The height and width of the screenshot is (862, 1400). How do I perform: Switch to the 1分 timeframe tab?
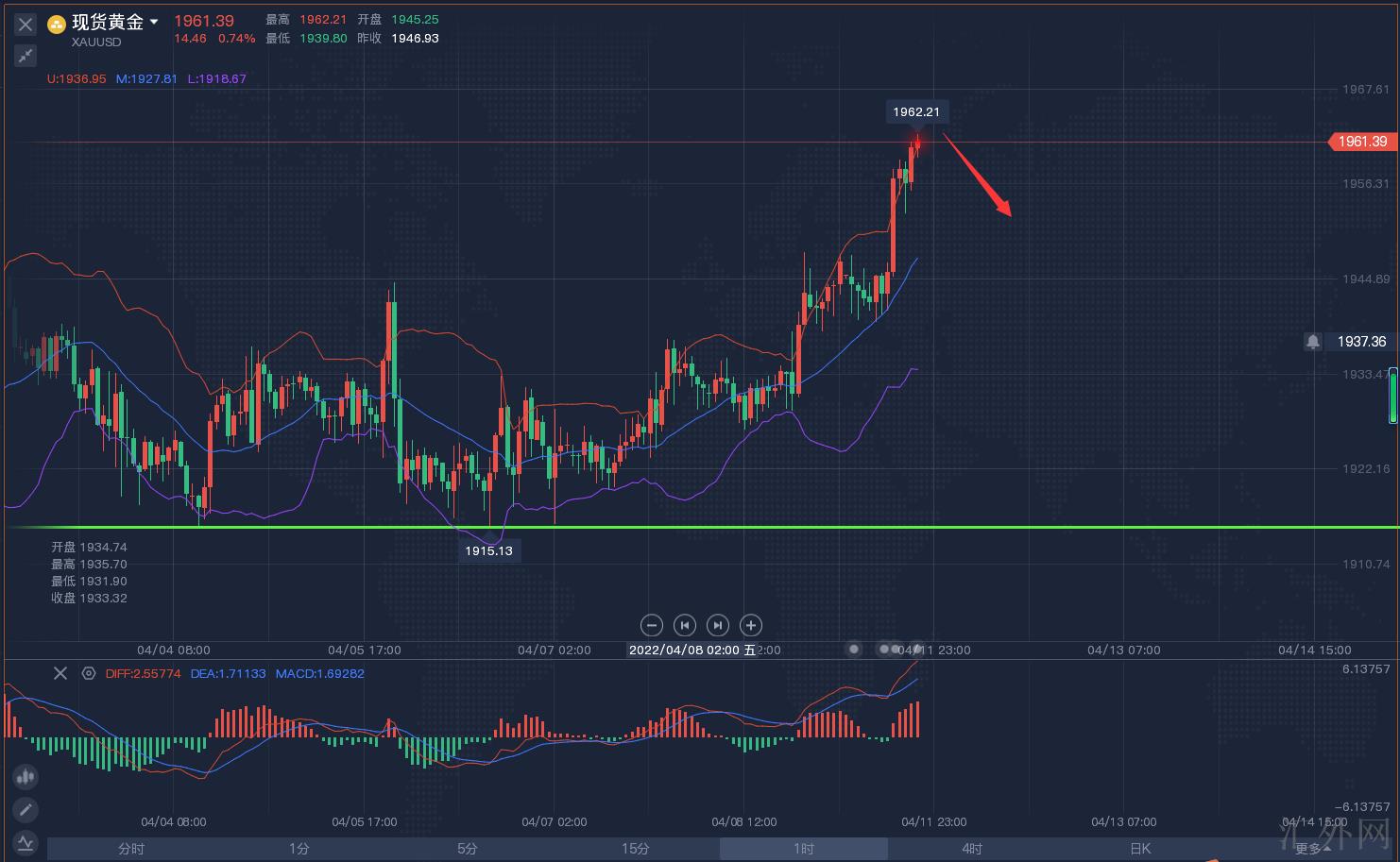click(x=299, y=849)
